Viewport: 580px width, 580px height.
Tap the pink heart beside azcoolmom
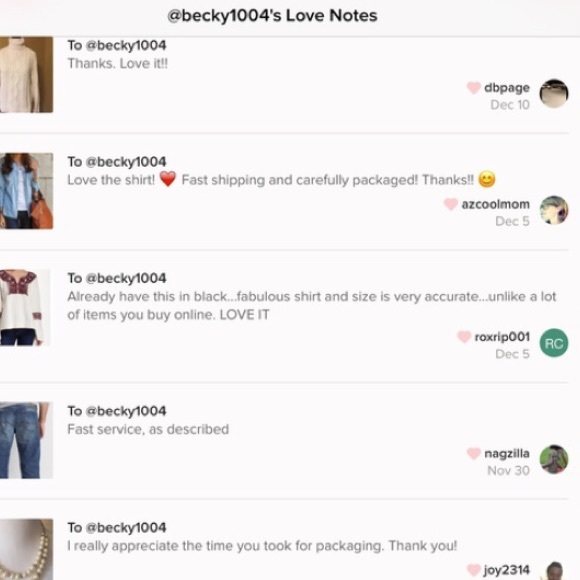451,204
